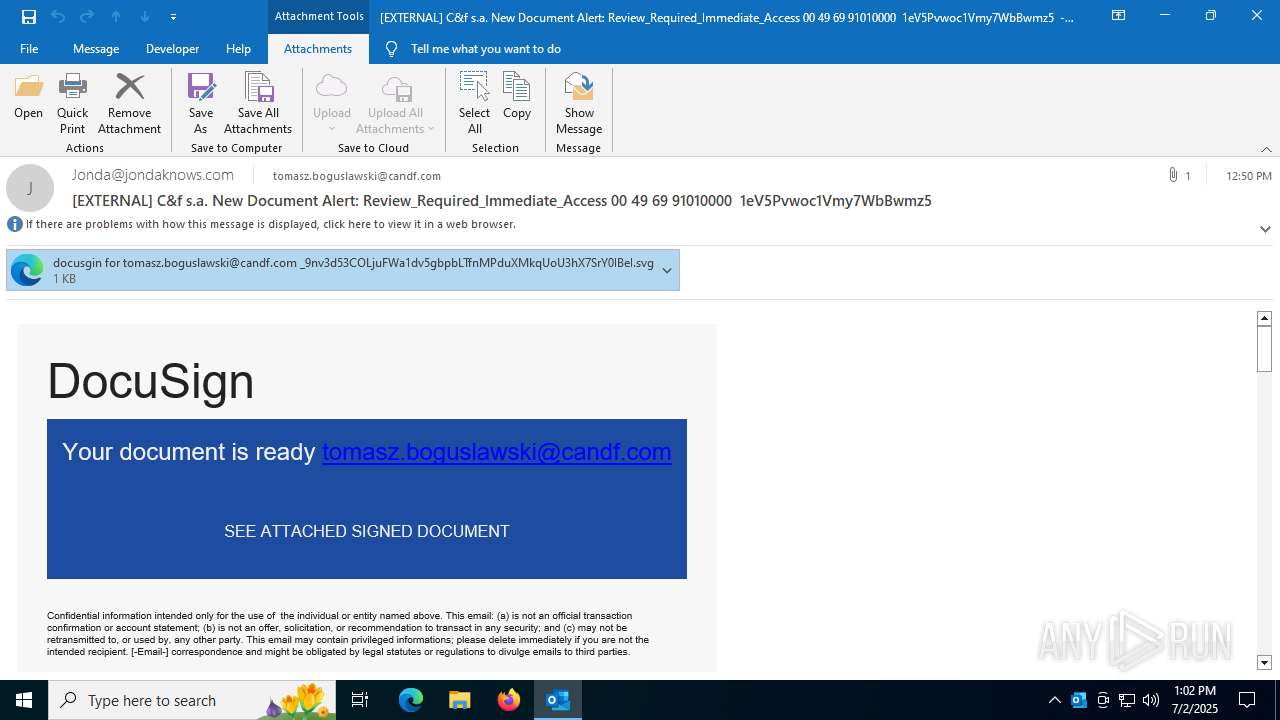
Task: Click the message scrollbar up arrow
Action: coord(1264,318)
